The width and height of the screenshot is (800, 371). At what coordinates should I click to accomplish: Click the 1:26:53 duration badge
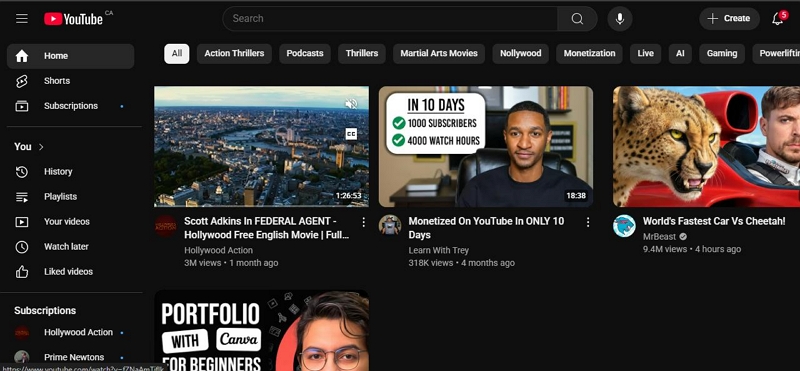tap(348, 196)
